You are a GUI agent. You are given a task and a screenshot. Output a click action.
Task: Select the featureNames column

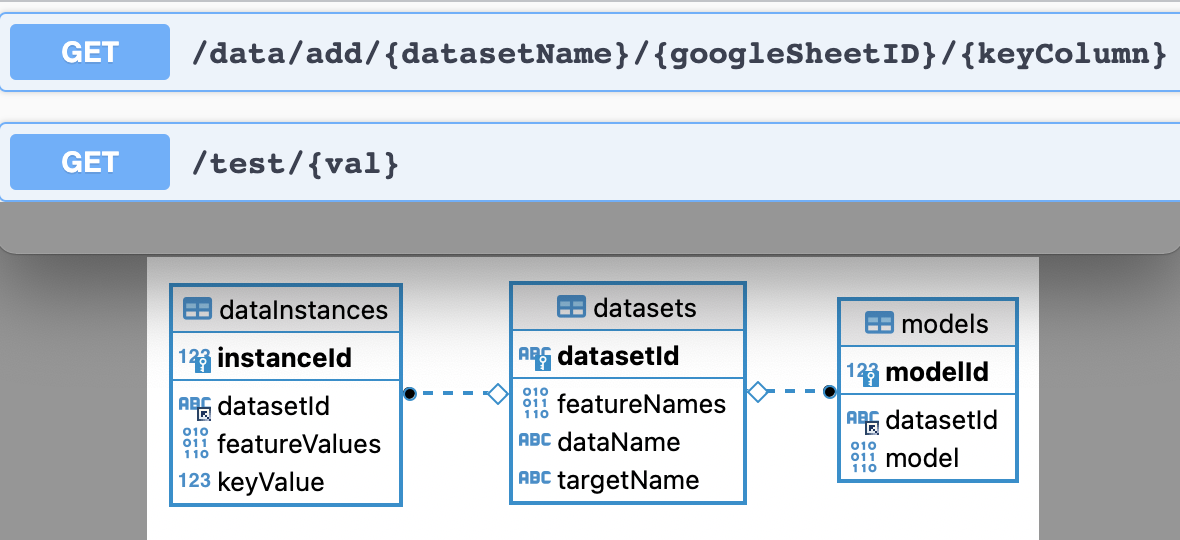point(641,404)
